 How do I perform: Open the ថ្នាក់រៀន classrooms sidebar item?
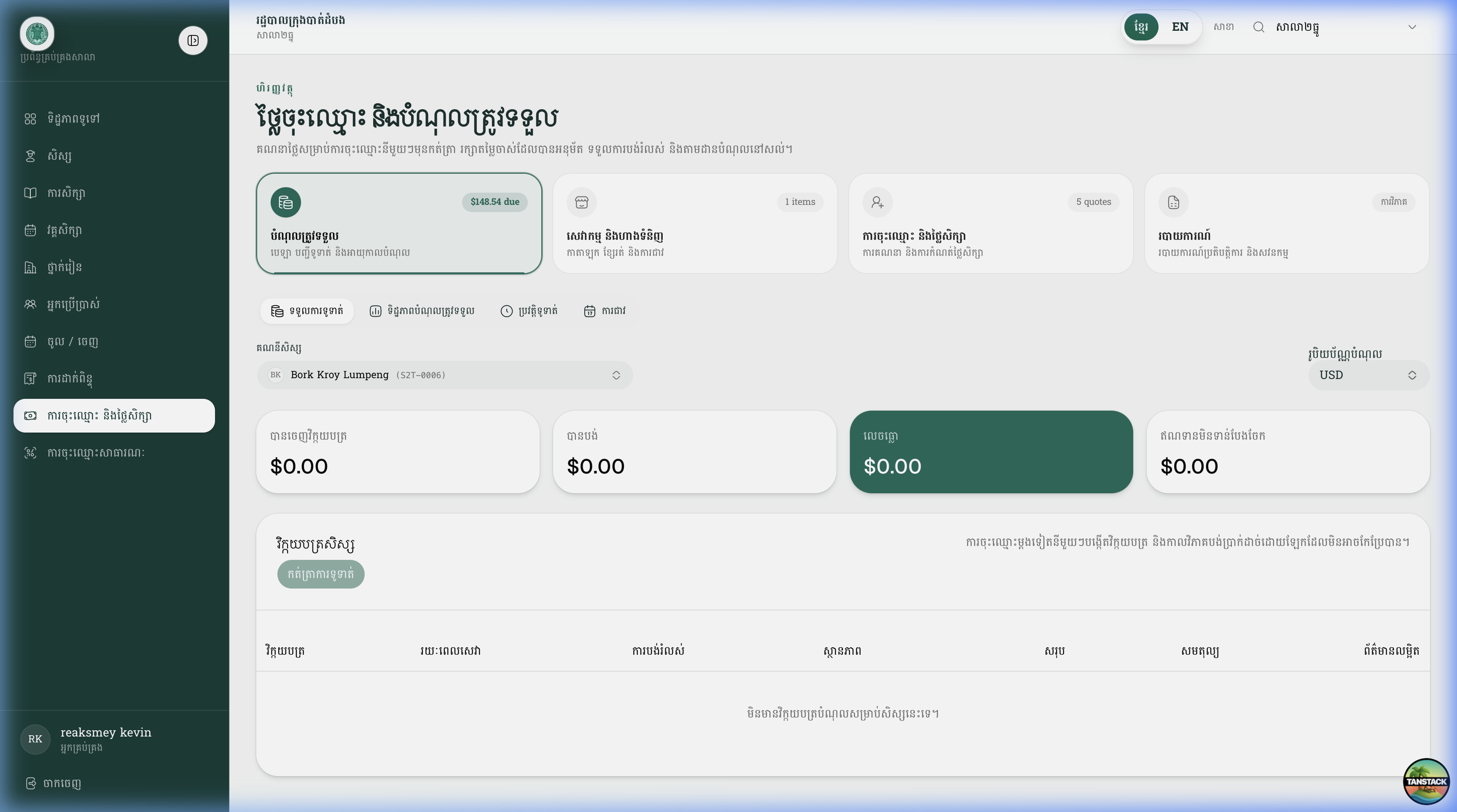(x=114, y=267)
